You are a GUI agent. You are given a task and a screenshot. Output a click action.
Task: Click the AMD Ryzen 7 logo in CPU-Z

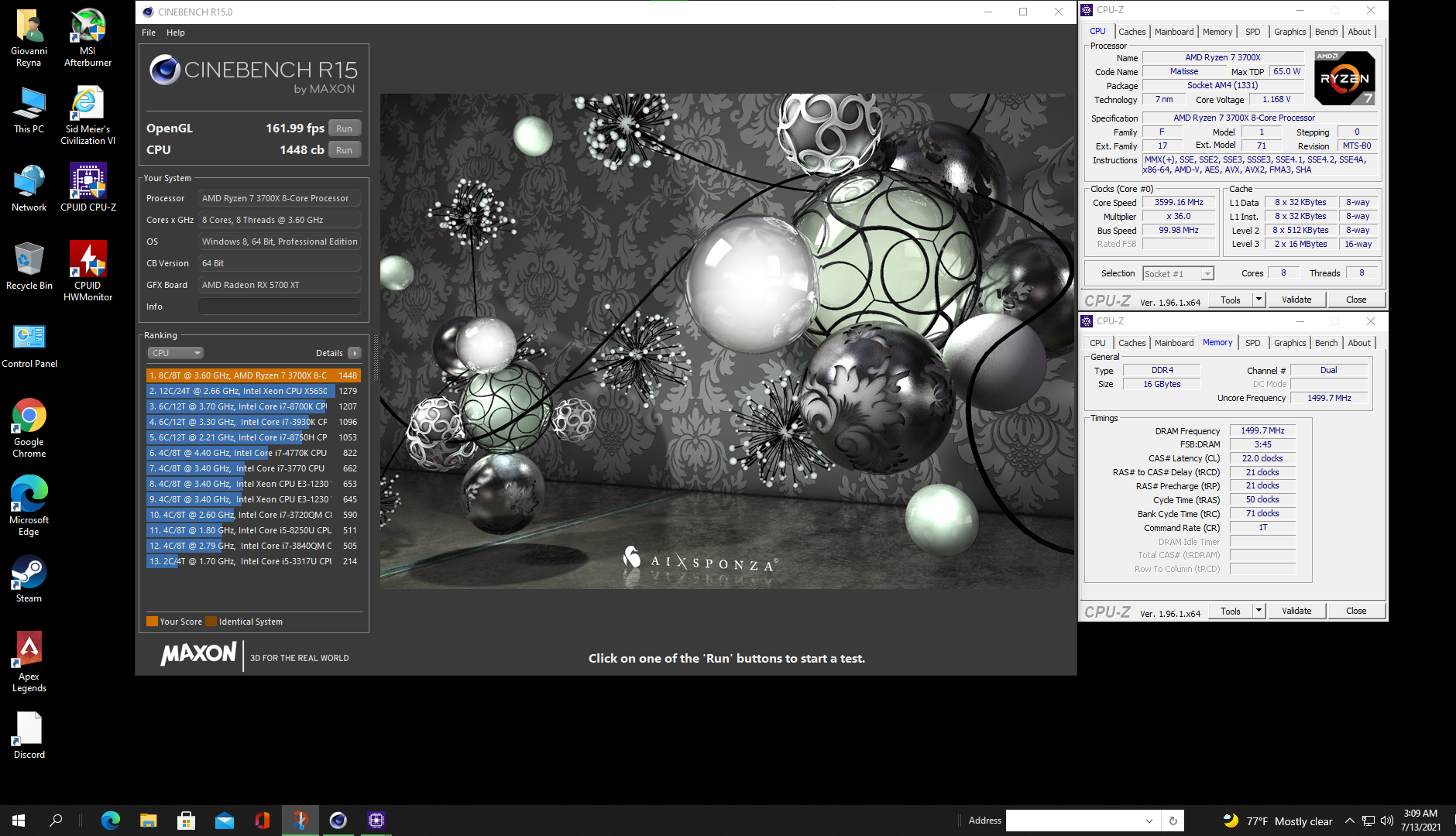point(1344,77)
